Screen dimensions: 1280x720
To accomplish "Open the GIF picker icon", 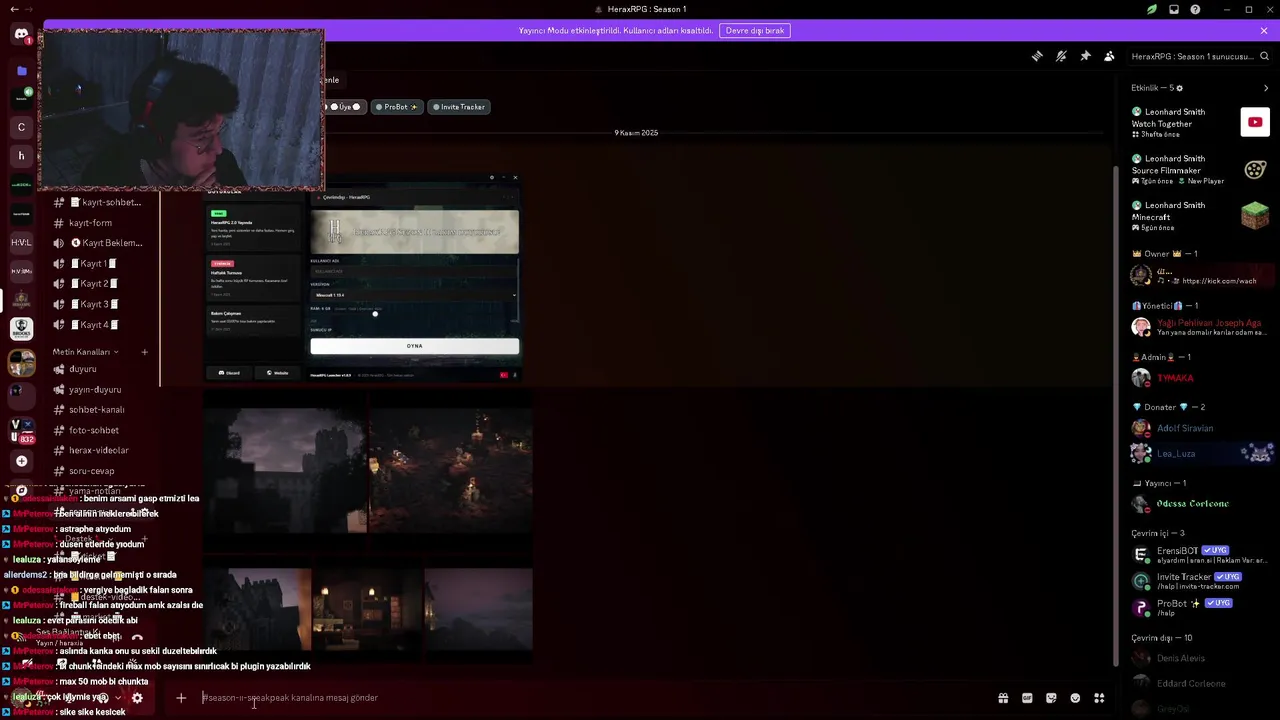I will tap(1027, 698).
